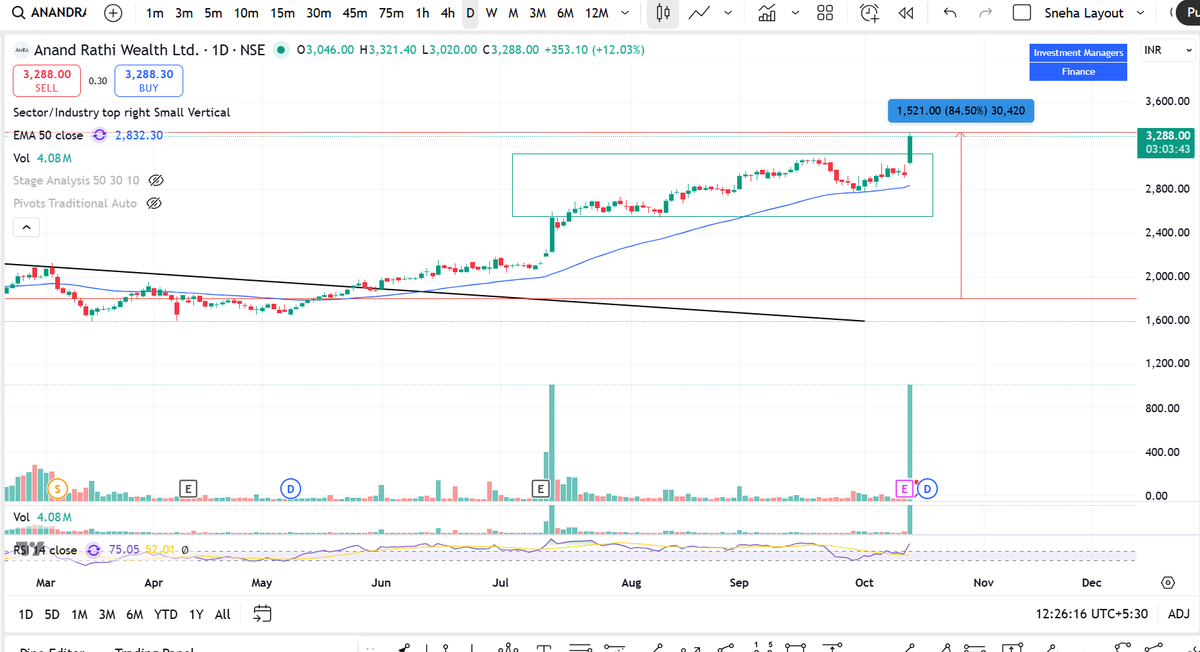
Task: Click the plus icon to add a symbol
Action: click(112, 13)
